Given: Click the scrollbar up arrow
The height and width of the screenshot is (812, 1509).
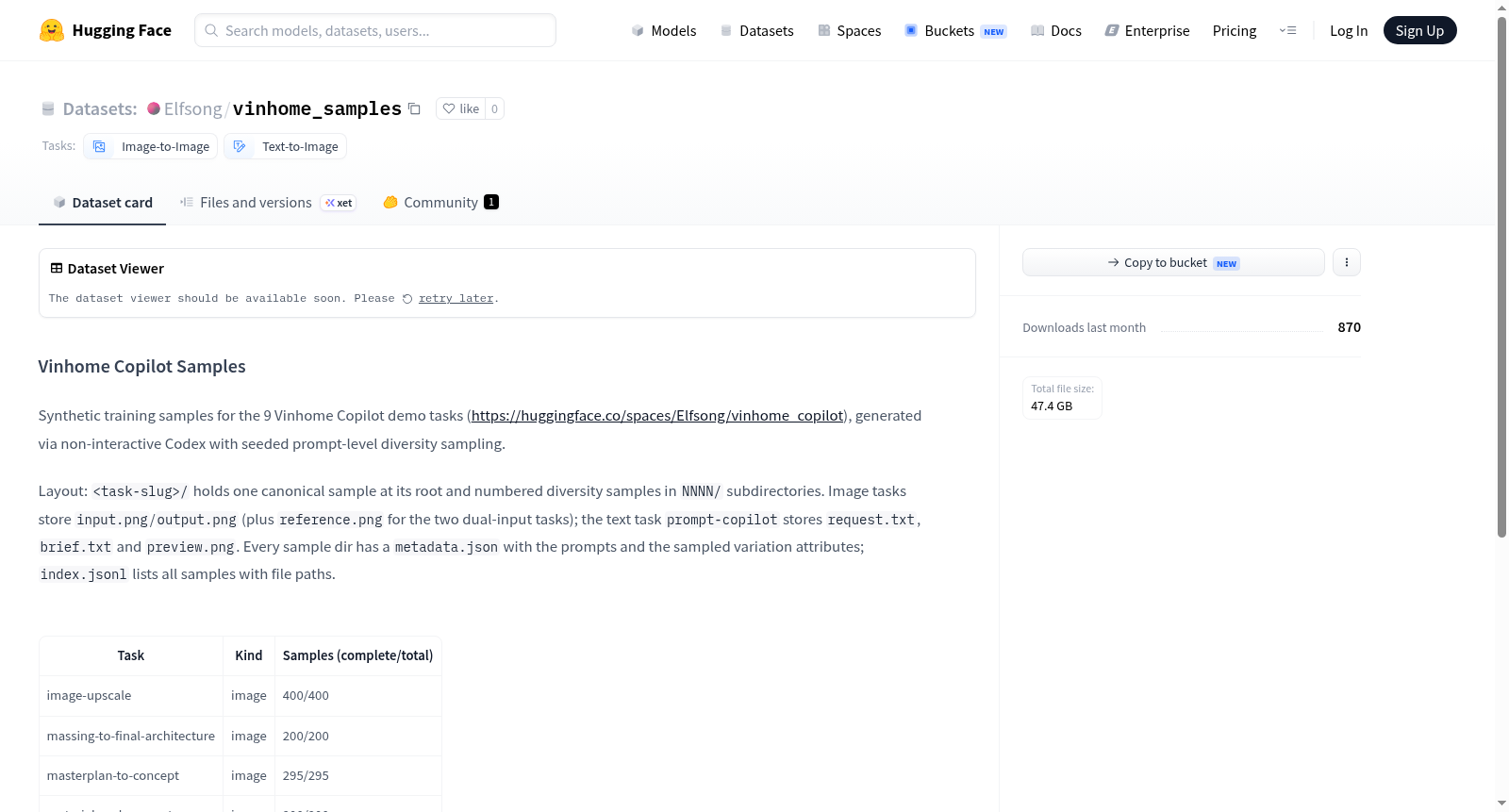Looking at the screenshot, I should (x=1501, y=8).
